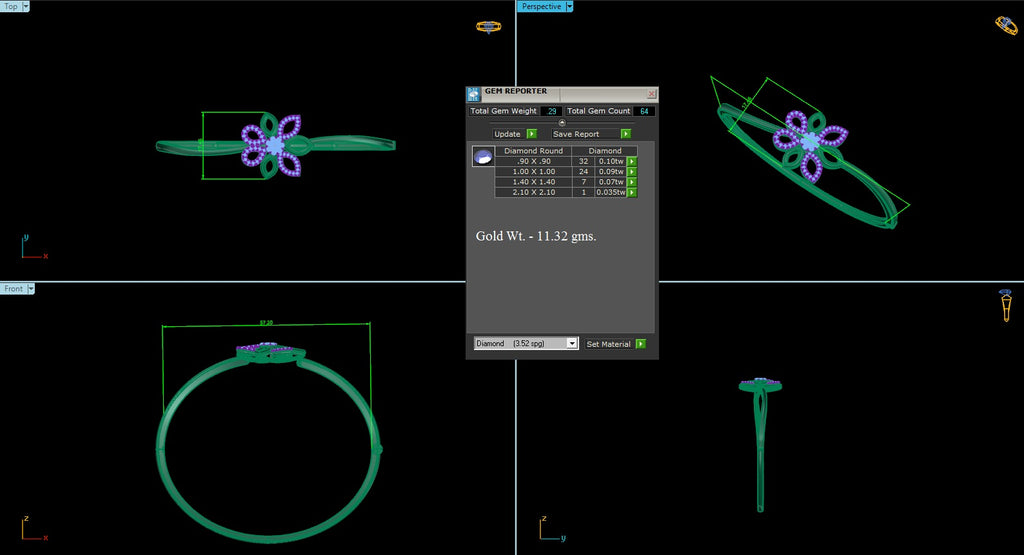Click the ring preview icon in Top viewport

[488, 26]
